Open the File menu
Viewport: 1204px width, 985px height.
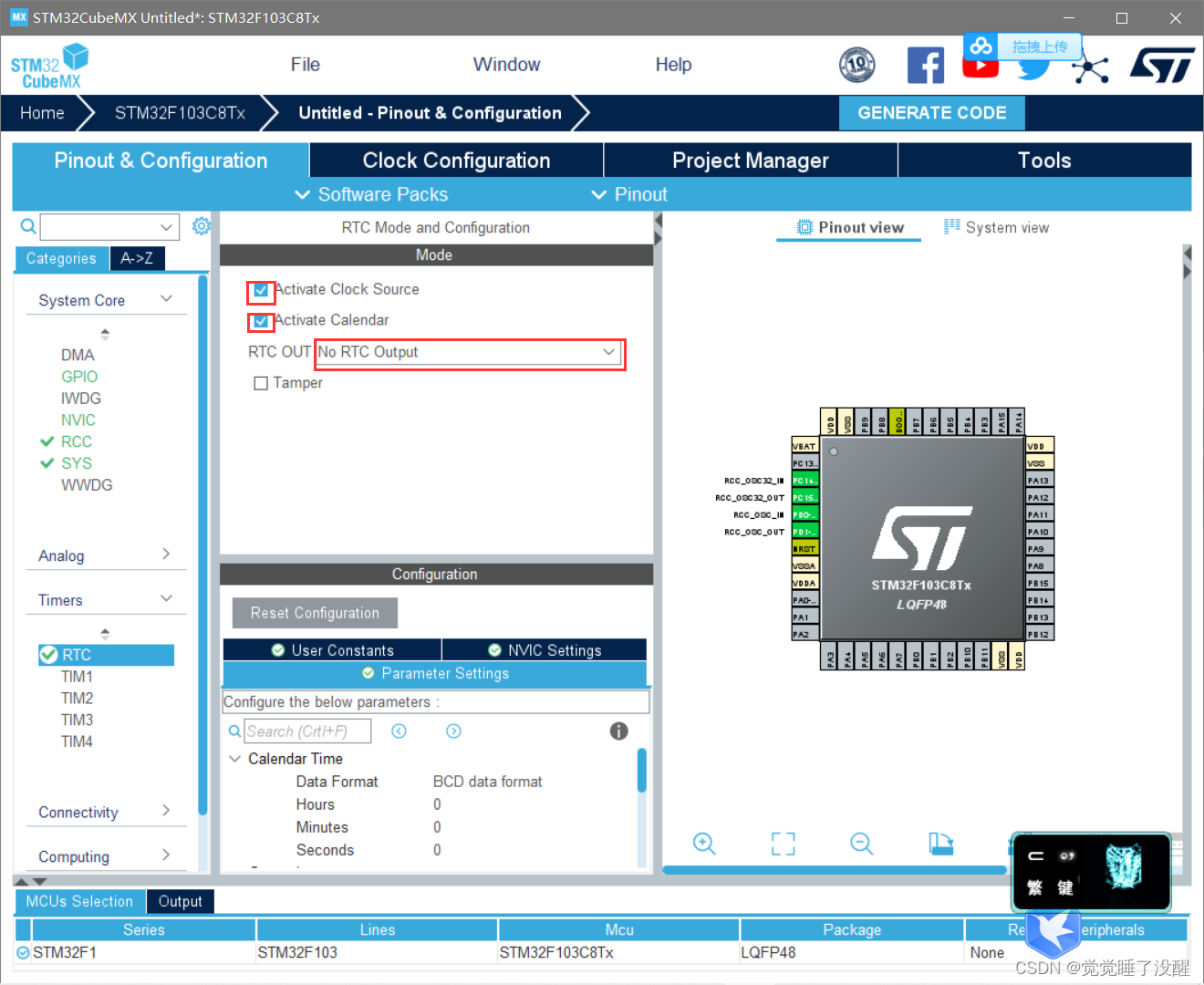point(305,65)
